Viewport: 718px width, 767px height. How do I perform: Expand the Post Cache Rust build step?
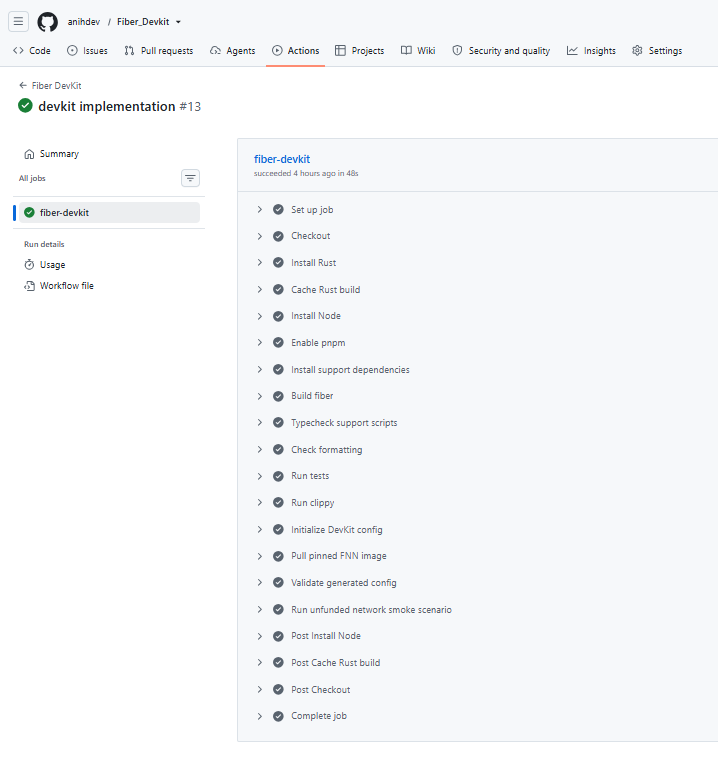260,663
